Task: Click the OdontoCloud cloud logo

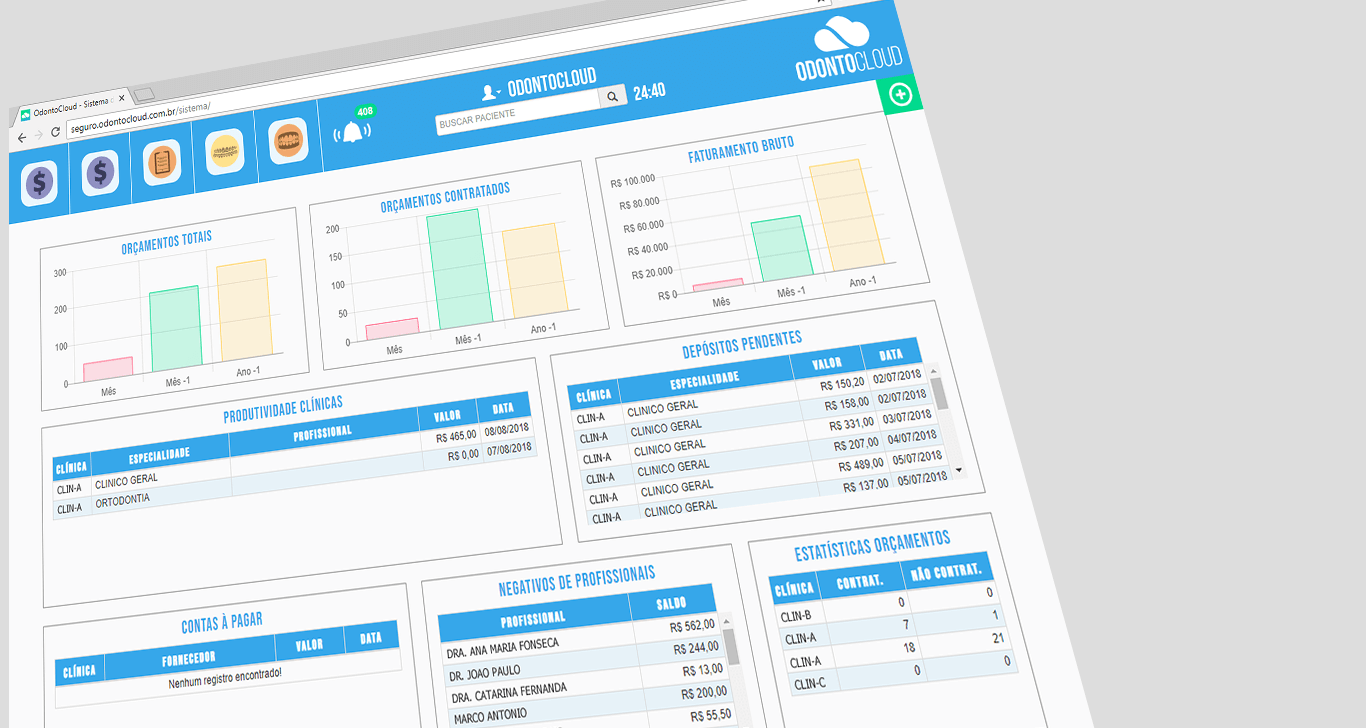Action: [848, 46]
